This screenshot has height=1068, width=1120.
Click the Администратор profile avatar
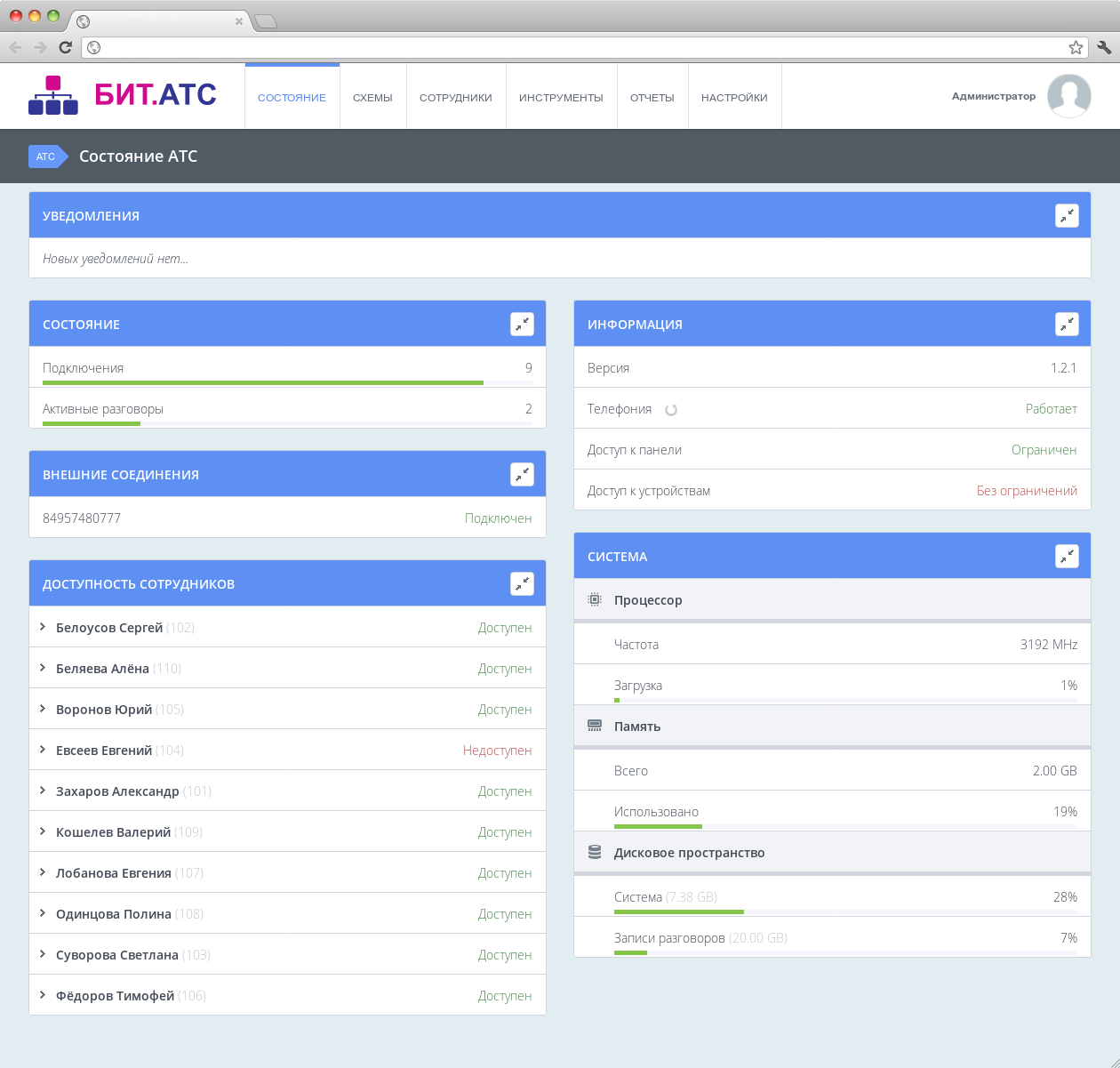click(1068, 95)
